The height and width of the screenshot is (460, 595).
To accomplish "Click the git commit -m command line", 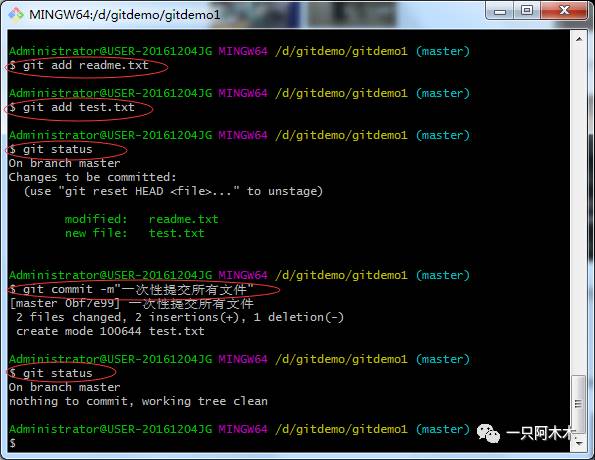I will coord(131,290).
